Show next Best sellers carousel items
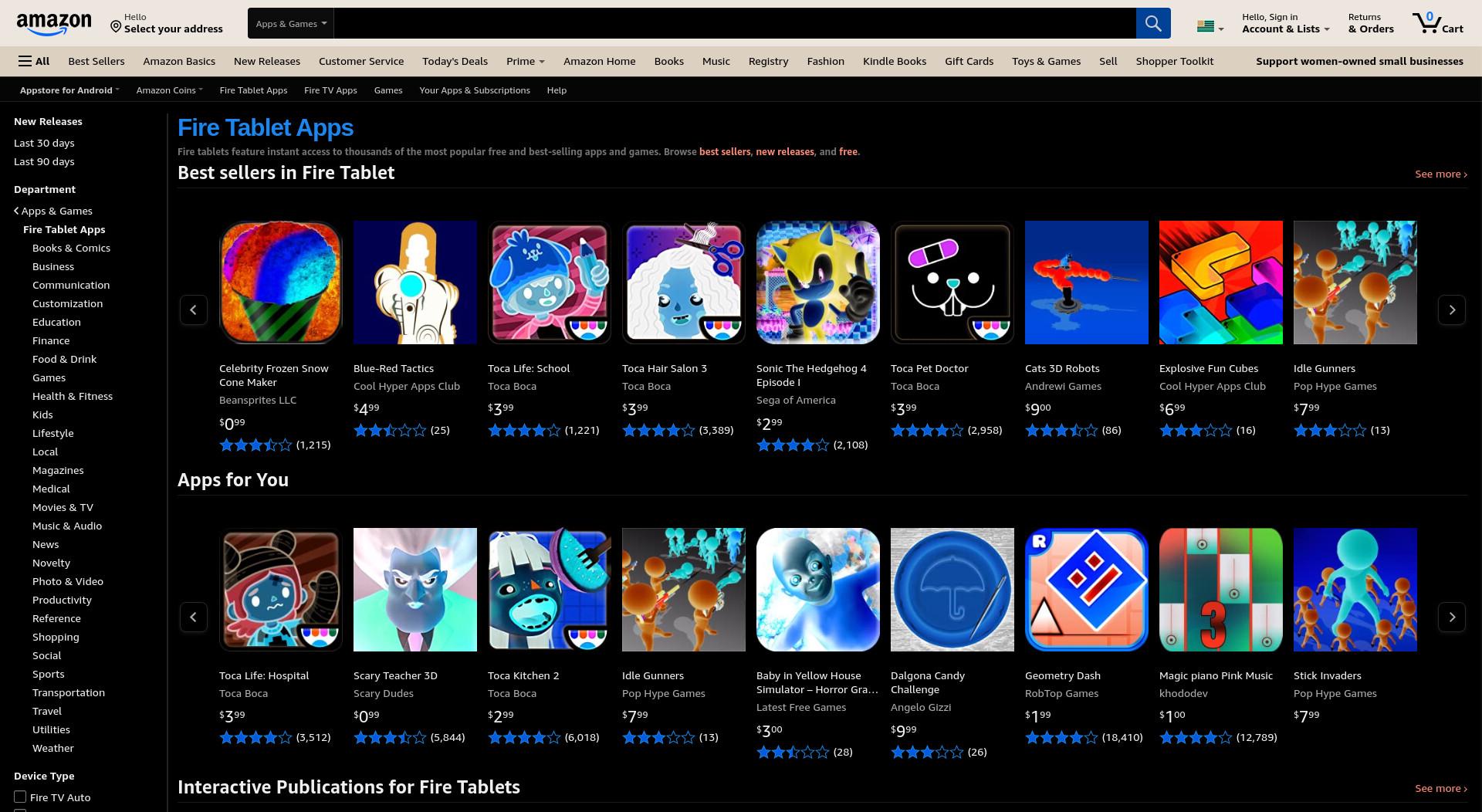The height and width of the screenshot is (812, 1482). click(x=1452, y=310)
